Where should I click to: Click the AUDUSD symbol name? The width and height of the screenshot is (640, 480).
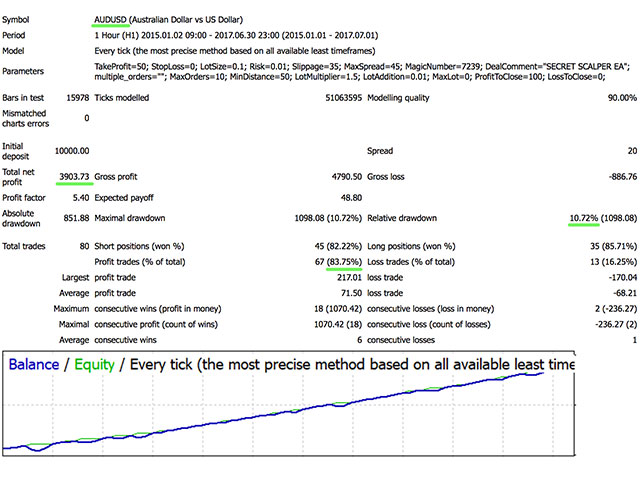pos(110,20)
